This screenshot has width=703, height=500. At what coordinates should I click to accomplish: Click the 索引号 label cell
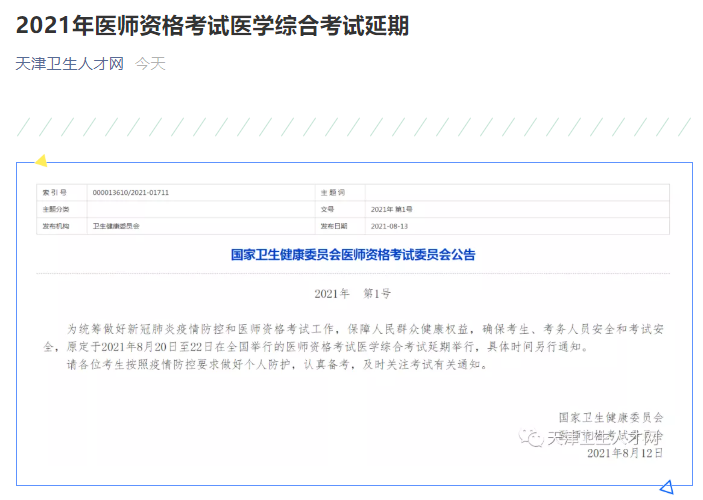54,192
